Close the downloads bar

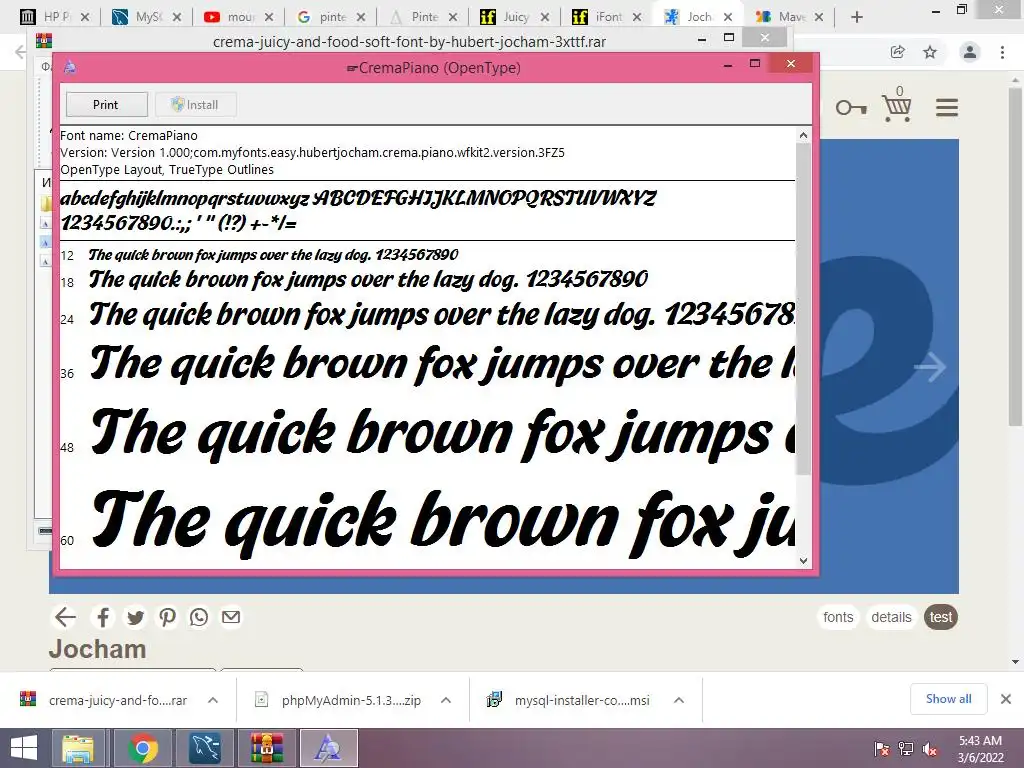(x=1006, y=699)
